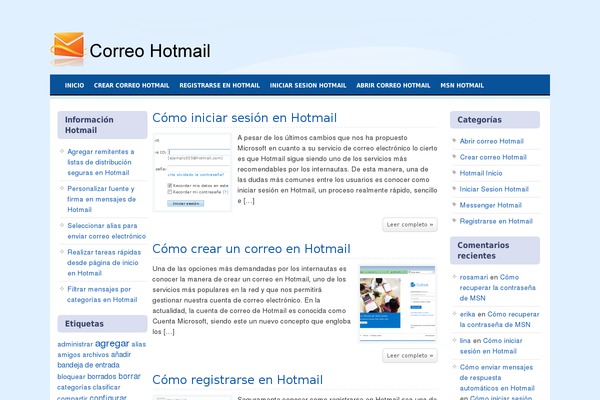Select REGISTRARSE EN HOTMAIL menu item
Screen dimensions: 600x400
219,85
